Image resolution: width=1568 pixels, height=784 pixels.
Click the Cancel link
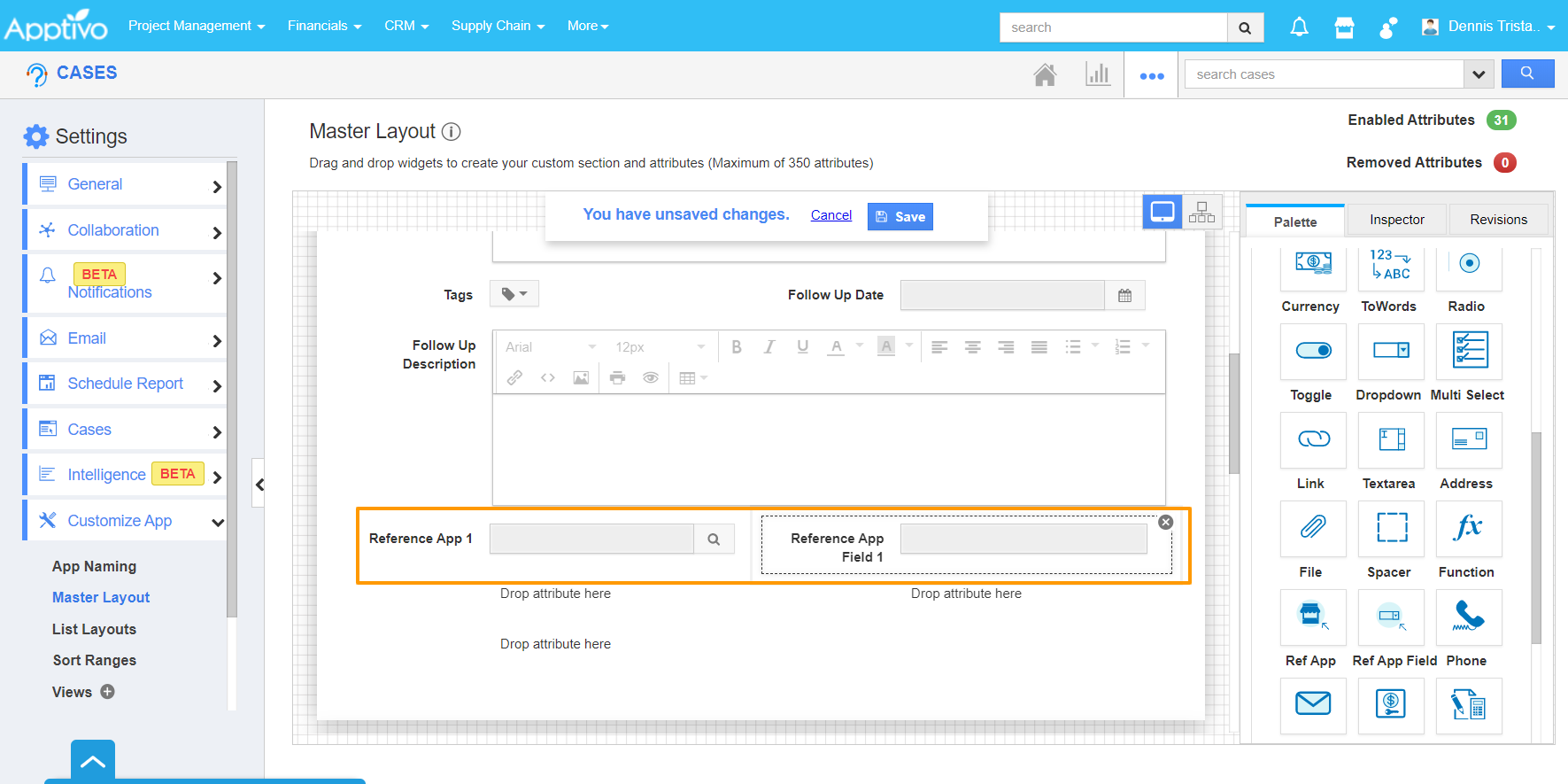[830, 215]
